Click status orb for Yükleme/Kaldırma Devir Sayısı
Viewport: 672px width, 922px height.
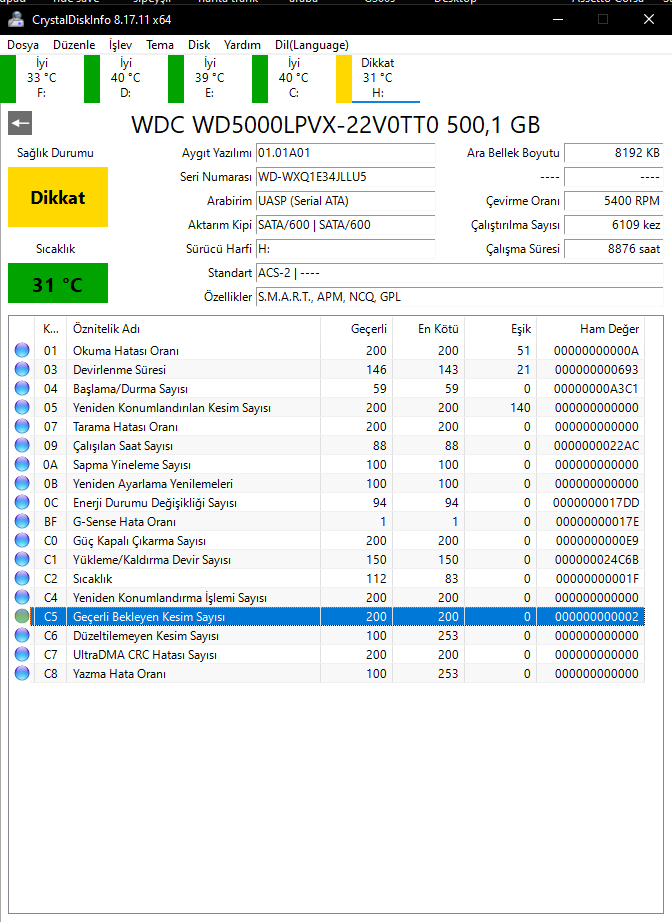pyautogui.click(x=22, y=560)
